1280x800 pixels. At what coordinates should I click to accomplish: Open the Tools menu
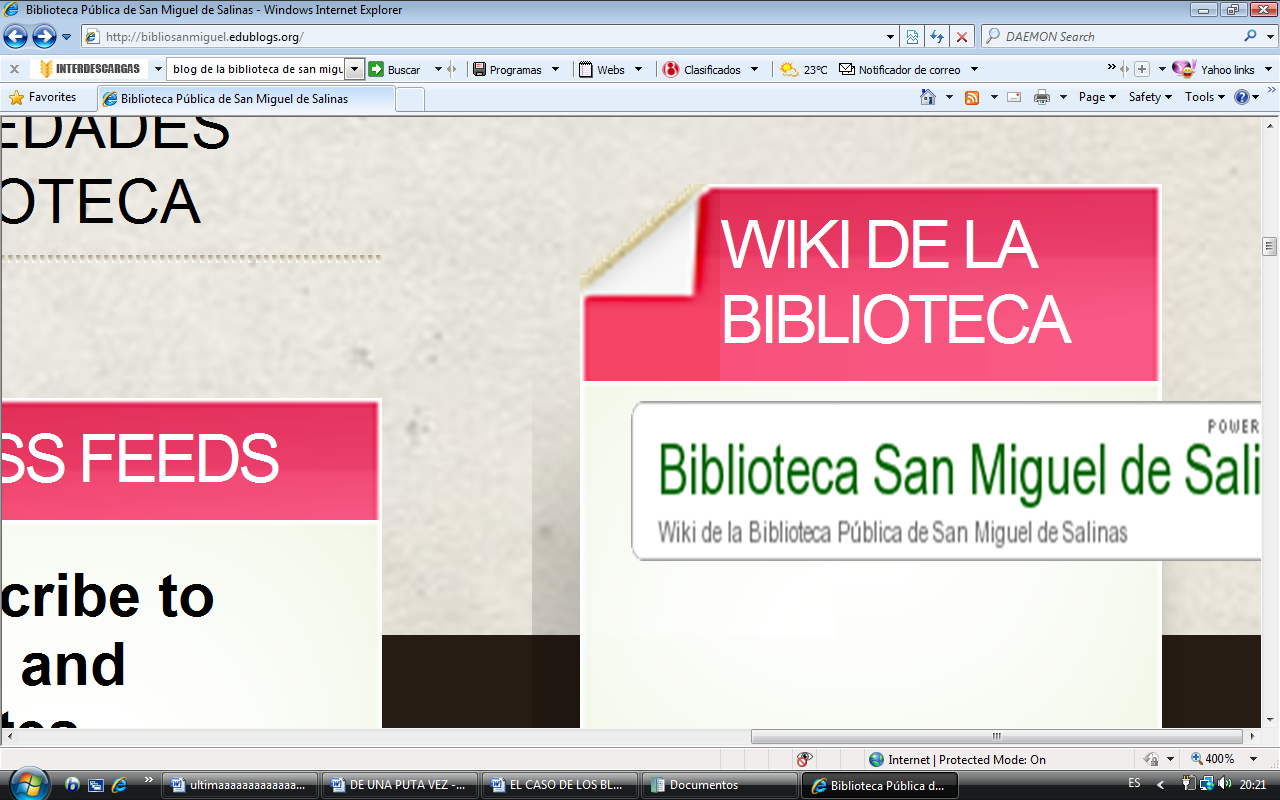(x=1205, y=97)
